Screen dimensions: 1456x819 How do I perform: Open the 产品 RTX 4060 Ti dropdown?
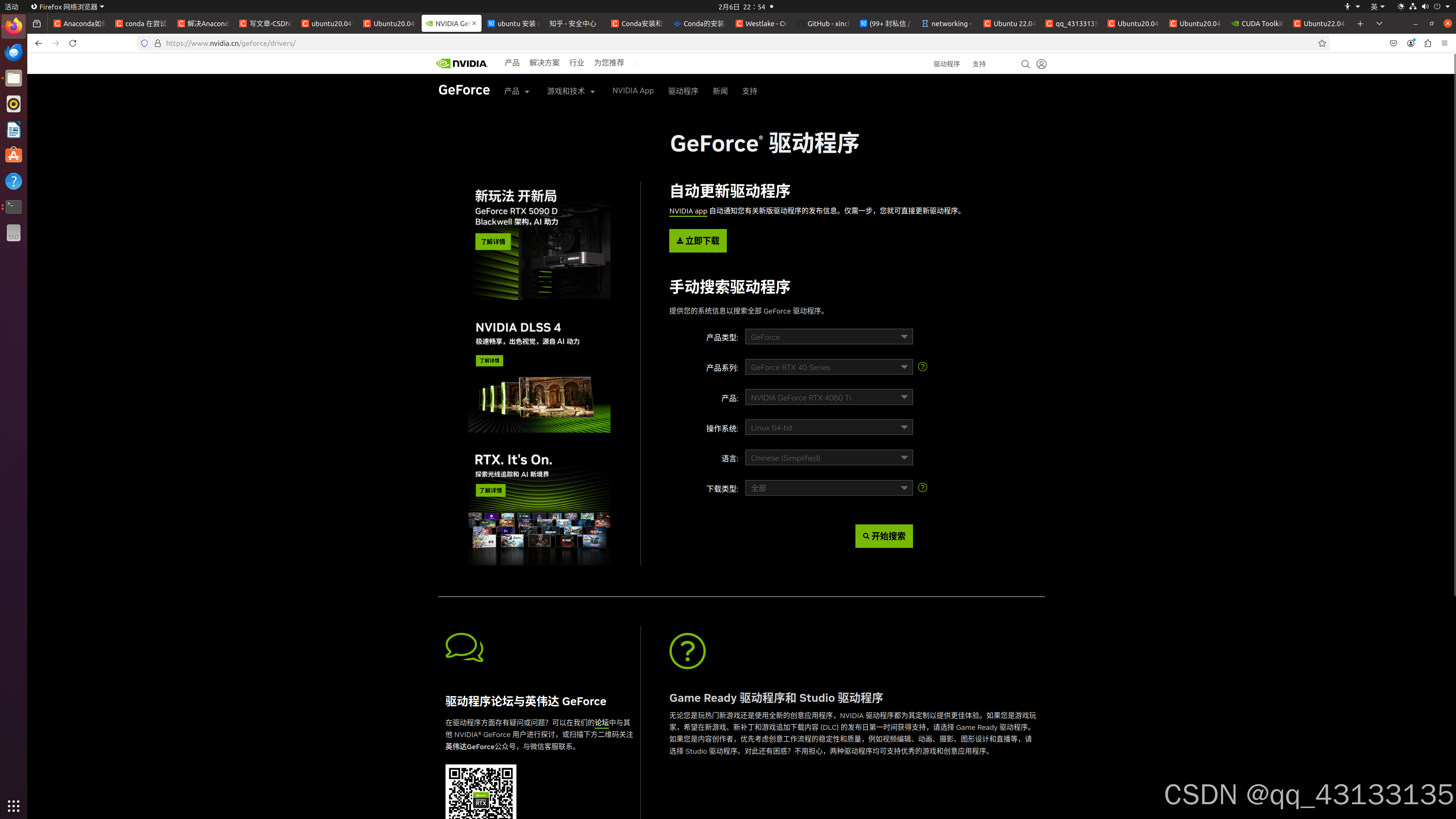[828, 397]
